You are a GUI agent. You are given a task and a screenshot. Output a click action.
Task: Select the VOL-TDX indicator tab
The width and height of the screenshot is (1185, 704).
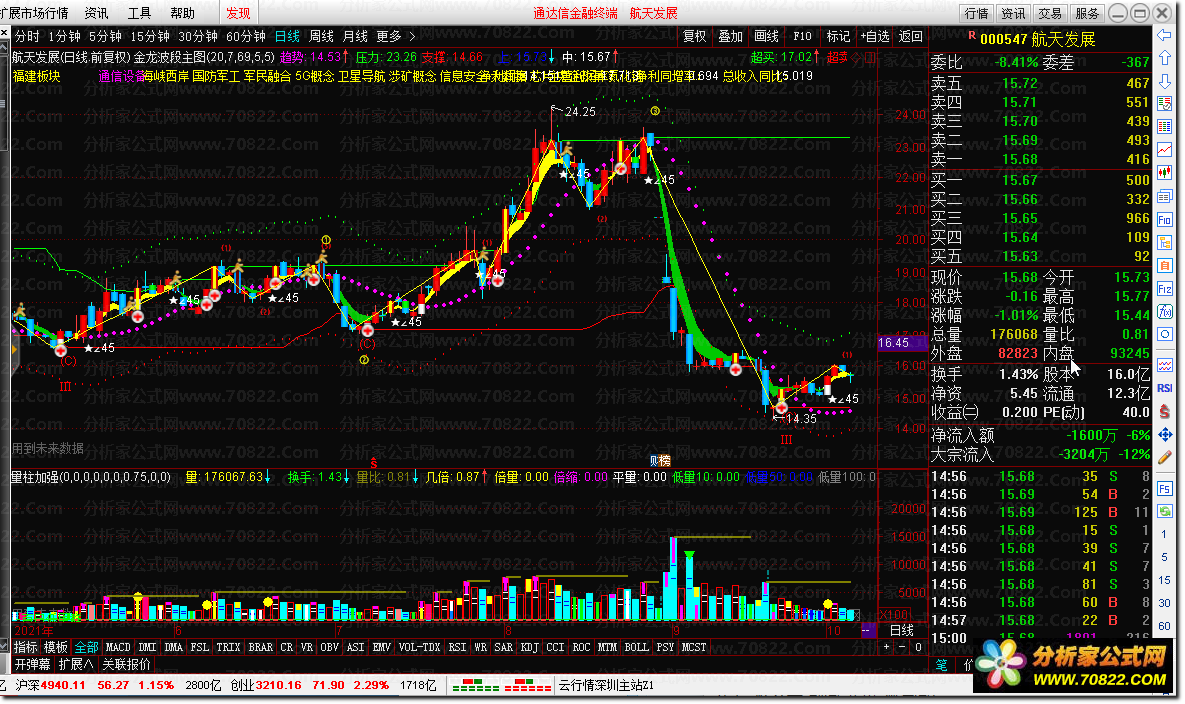419,647
